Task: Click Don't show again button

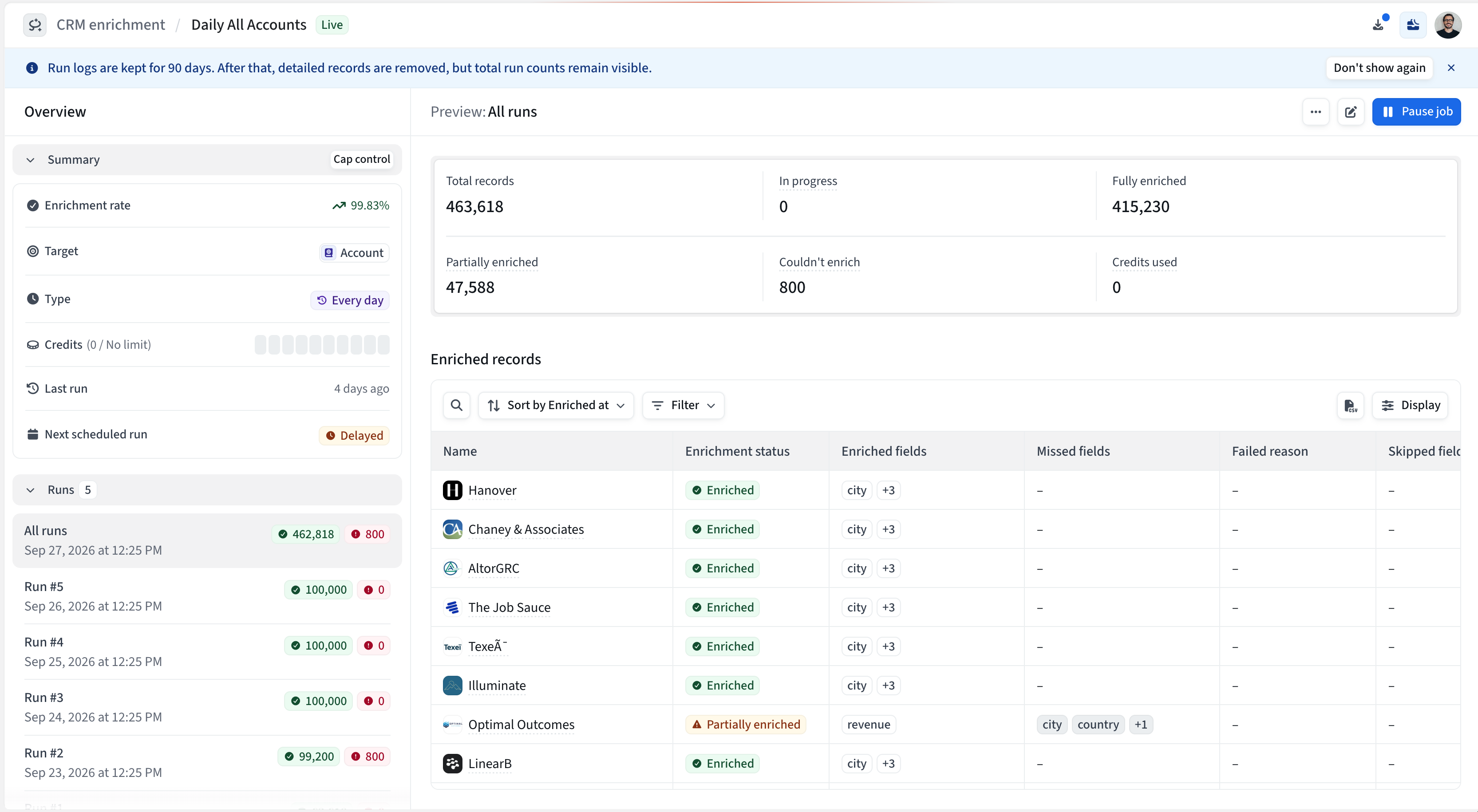Action: point(1379,67)
